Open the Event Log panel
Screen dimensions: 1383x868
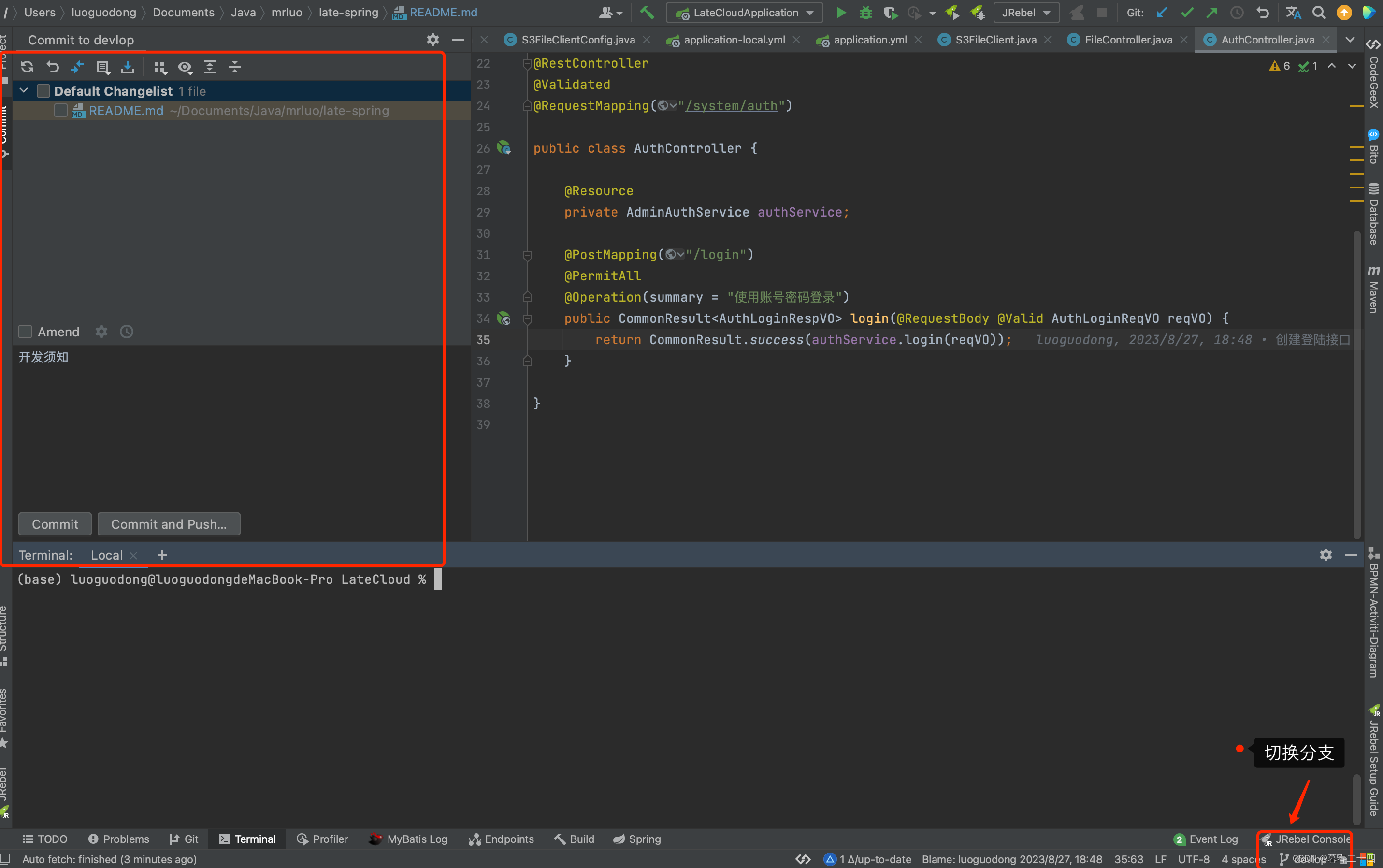point(1206,839)
